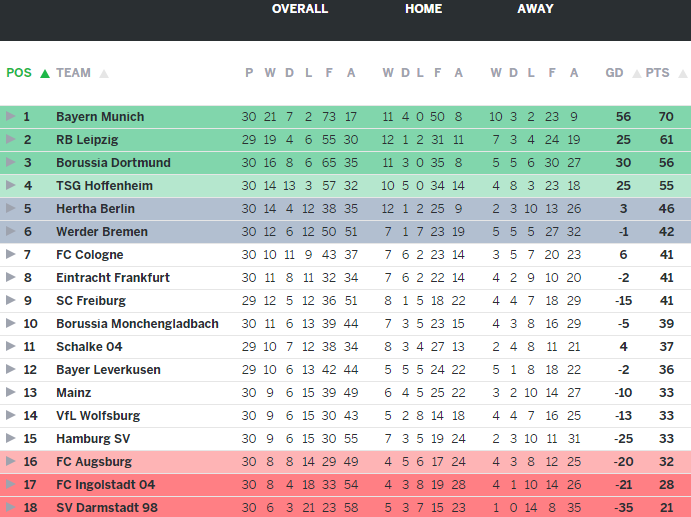Screen dimensions: 691x517
Task: Sort table by POS green arrow
Action: [45, 73]
